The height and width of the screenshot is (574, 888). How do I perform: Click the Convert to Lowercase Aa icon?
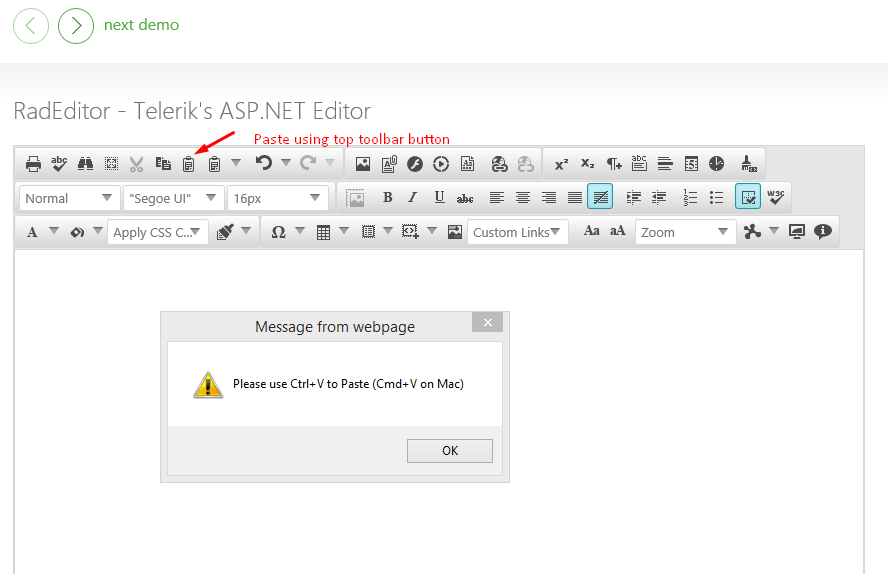[591, 231]
